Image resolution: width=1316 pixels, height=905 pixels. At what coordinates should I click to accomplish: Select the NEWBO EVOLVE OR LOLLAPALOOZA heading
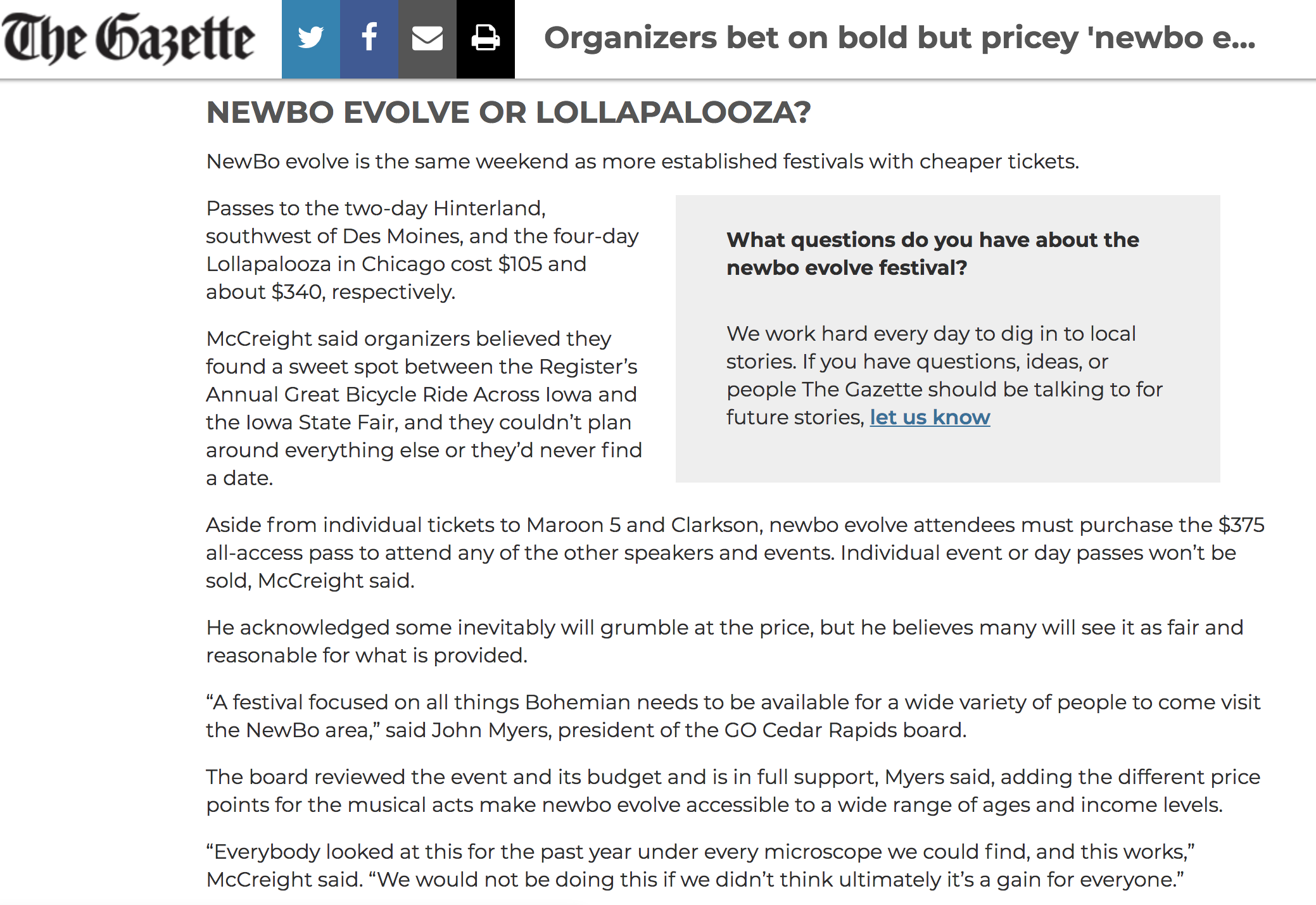pos(508,113)
